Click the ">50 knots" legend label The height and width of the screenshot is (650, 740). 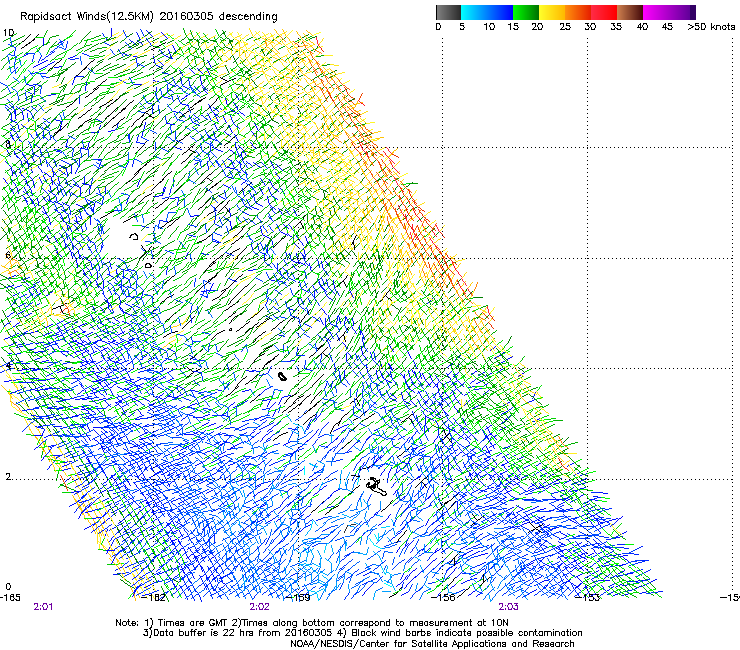pyautogui.click(x=711, y=27)
